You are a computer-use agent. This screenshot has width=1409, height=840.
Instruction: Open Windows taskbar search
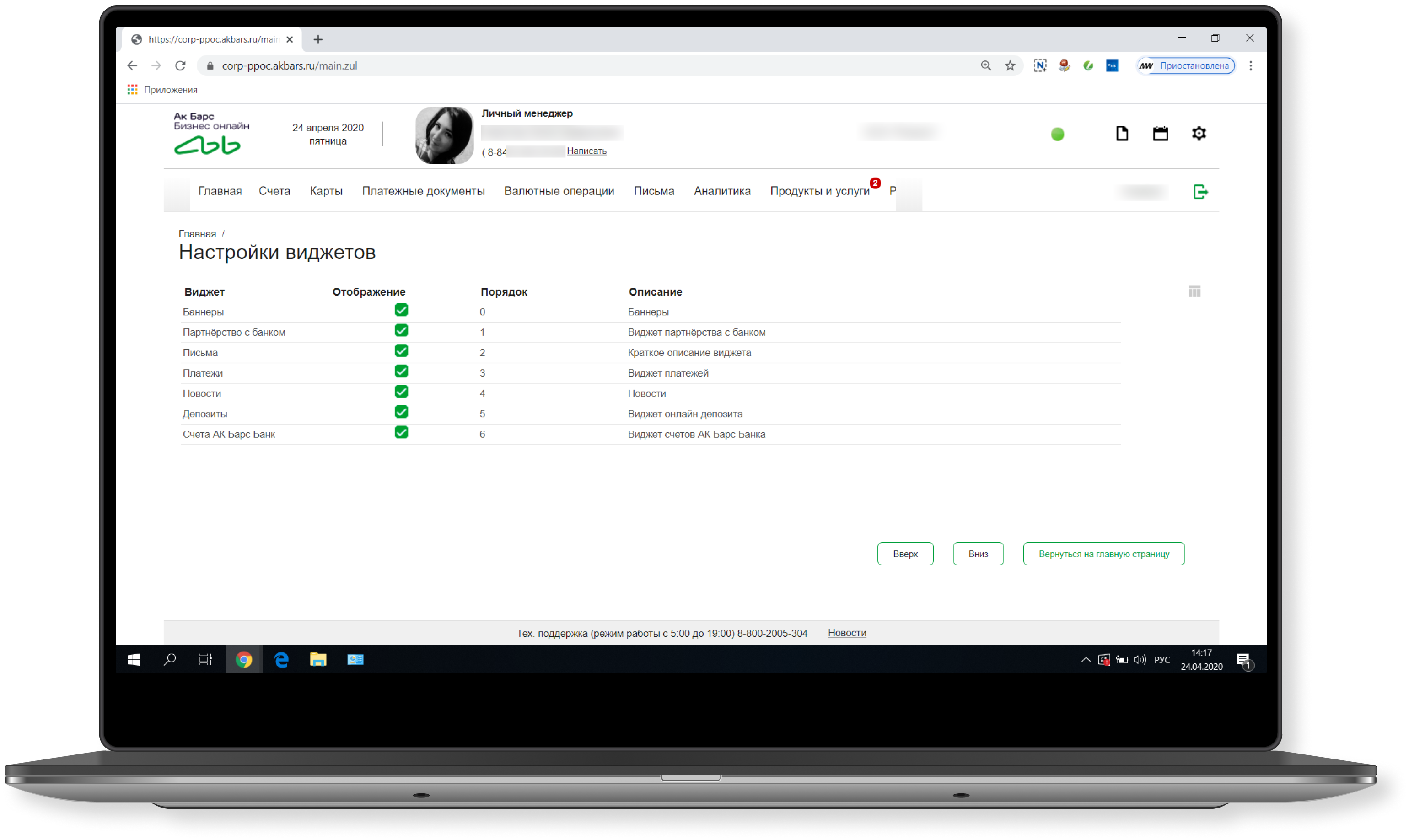coord(169,659)
